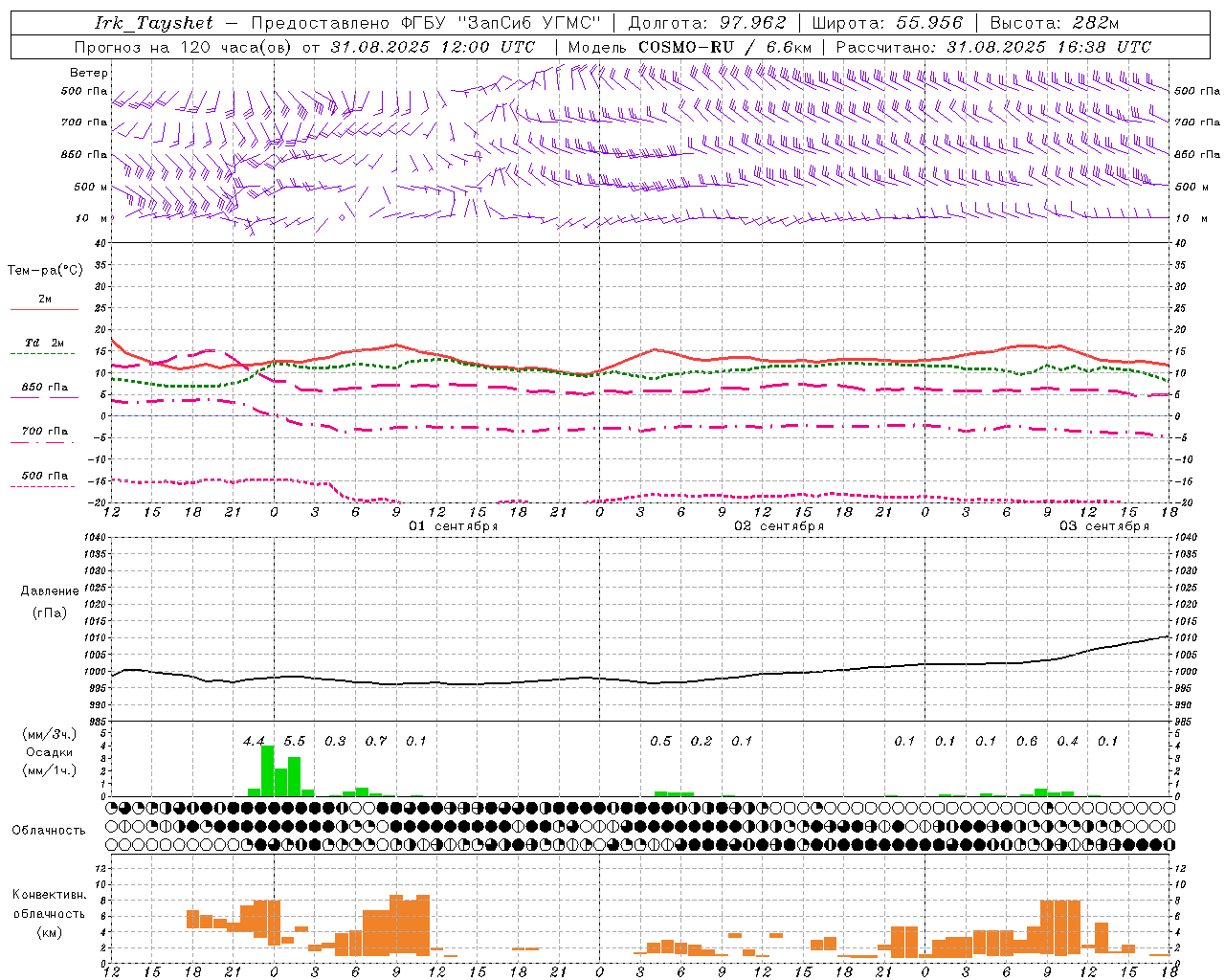Click the Долгота: 97.962 value
1225x980 pixels.
coord(707,23)
